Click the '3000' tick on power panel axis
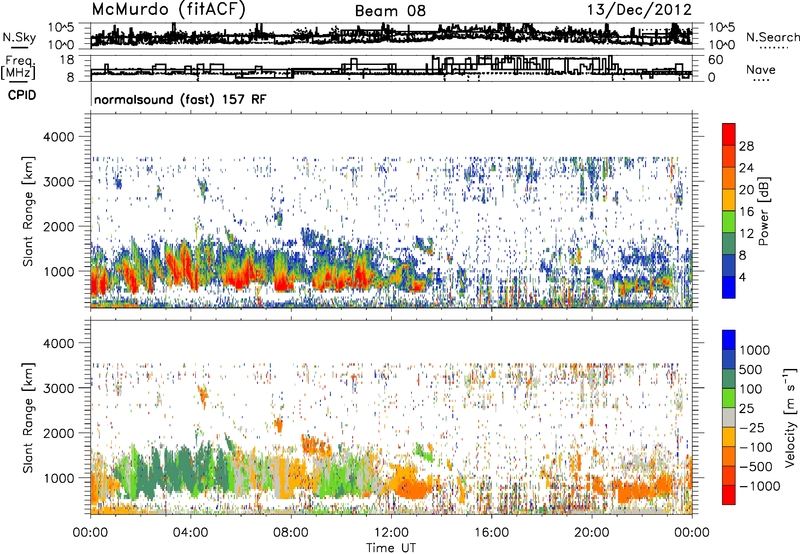The width and height of the screenshot is (800, 554). (58, 182)
